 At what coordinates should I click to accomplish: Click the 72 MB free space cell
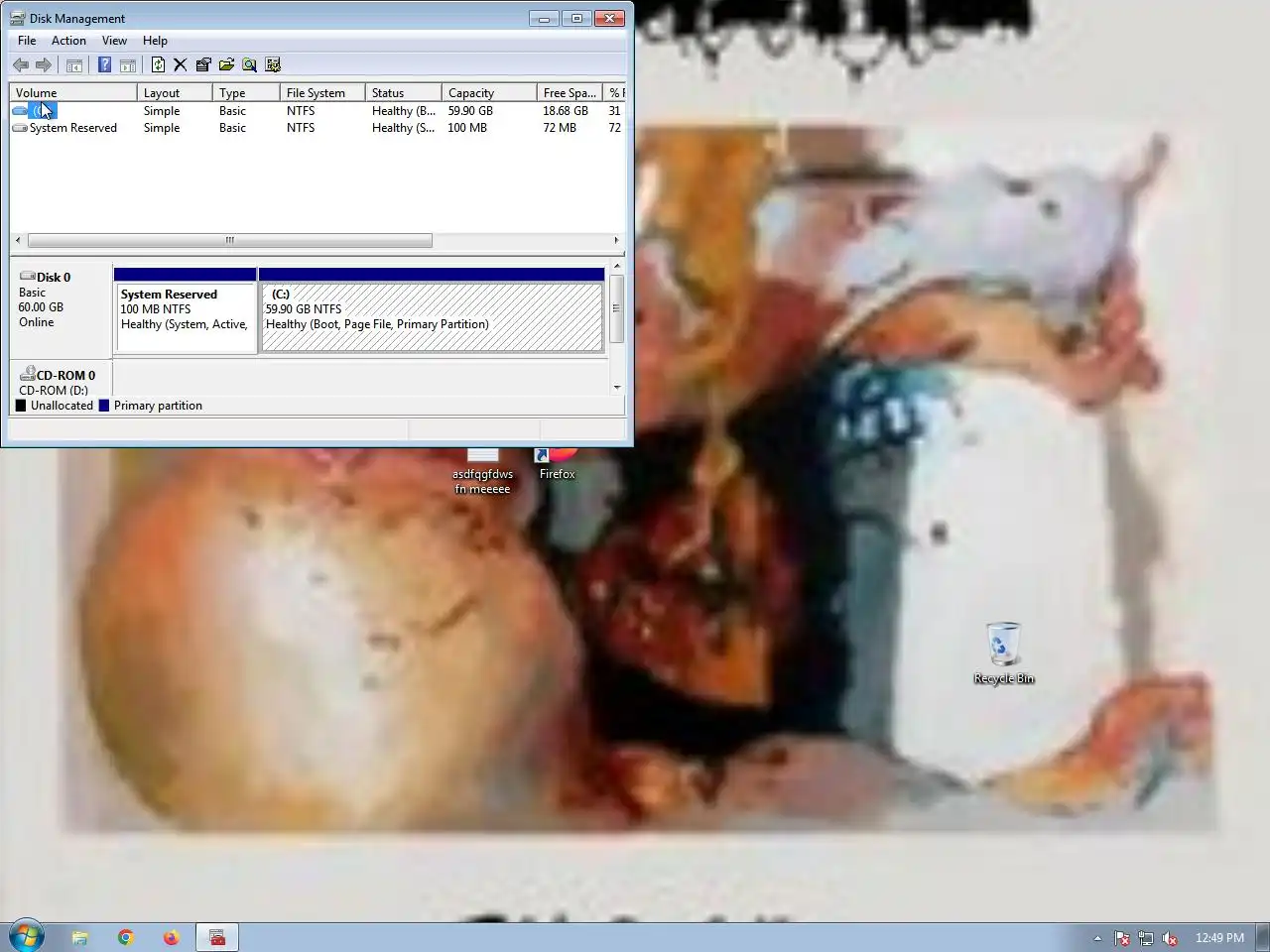coord(560,128)
